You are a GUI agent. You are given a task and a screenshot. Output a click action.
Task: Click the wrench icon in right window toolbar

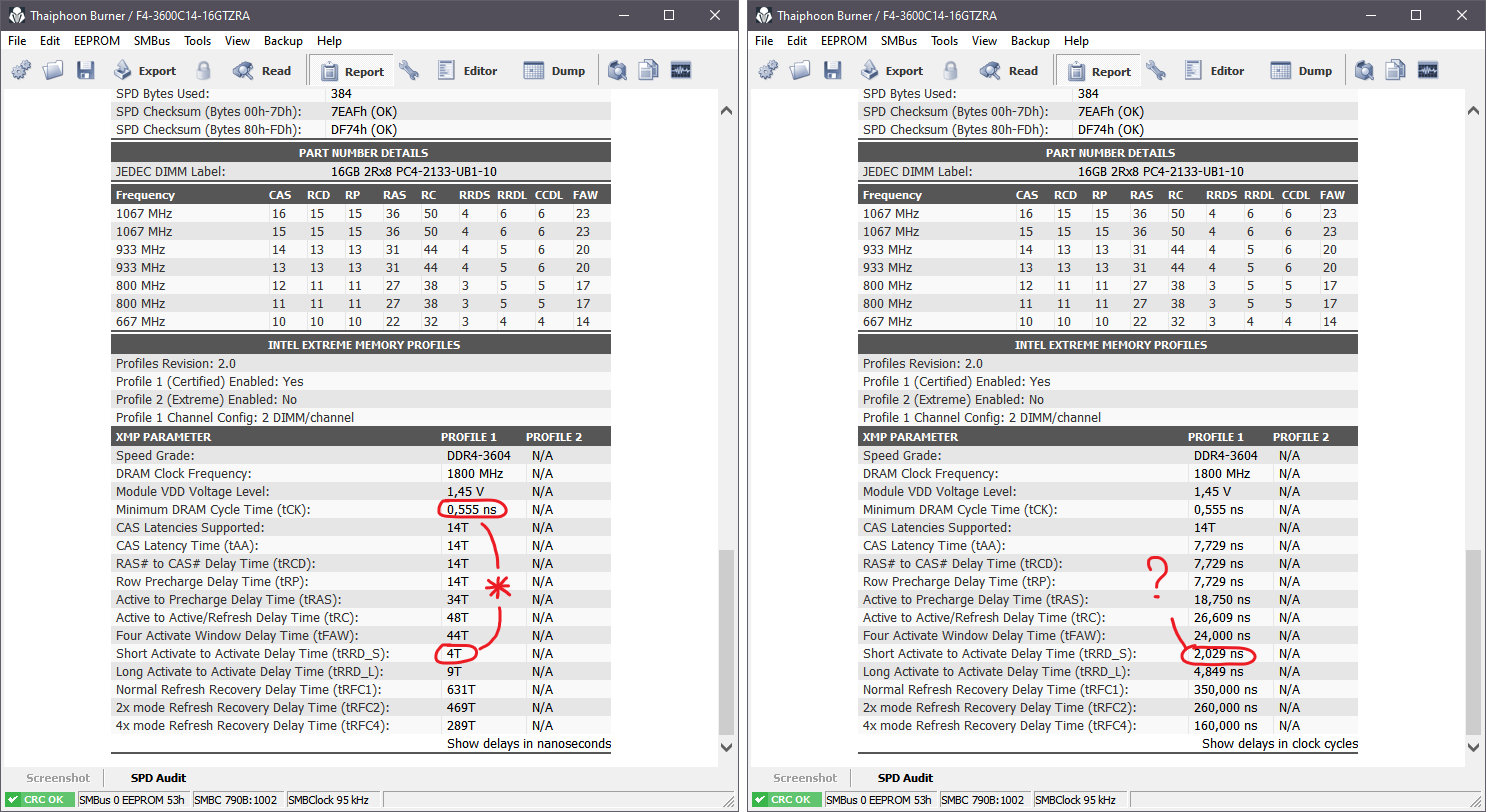click(x=1155, y=70)
